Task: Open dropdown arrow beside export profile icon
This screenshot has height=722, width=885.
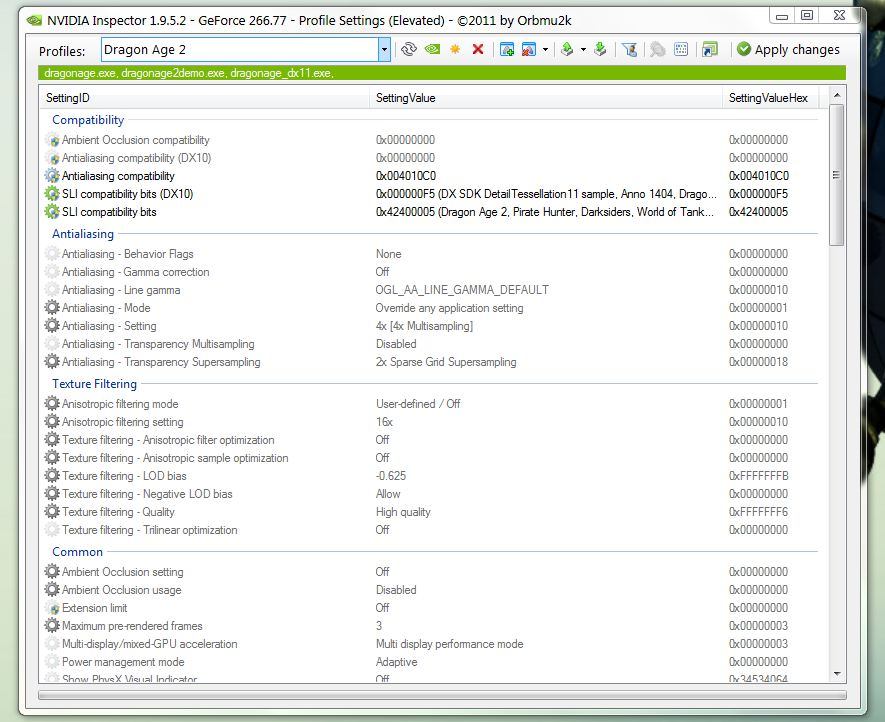Action: [x=583, y=50]
